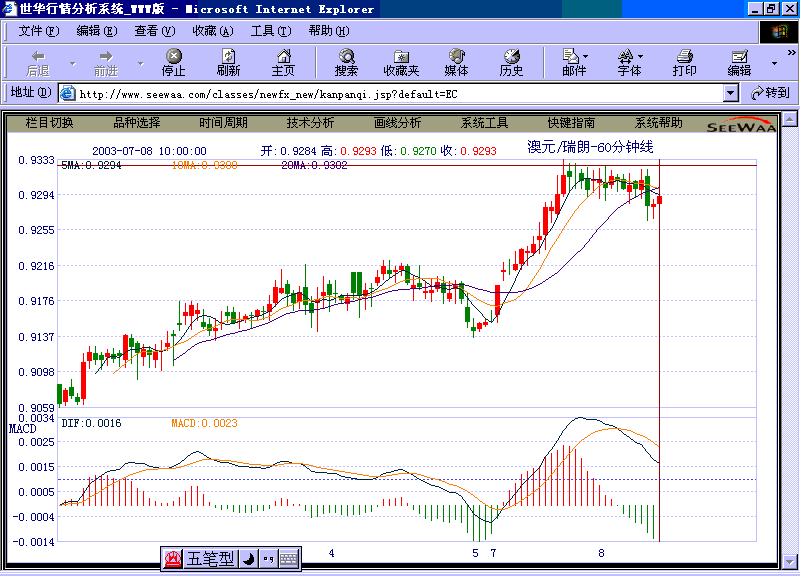Open the 字体 font size icon
Viewport: 800px width, 576px height.
coord(629,63)
